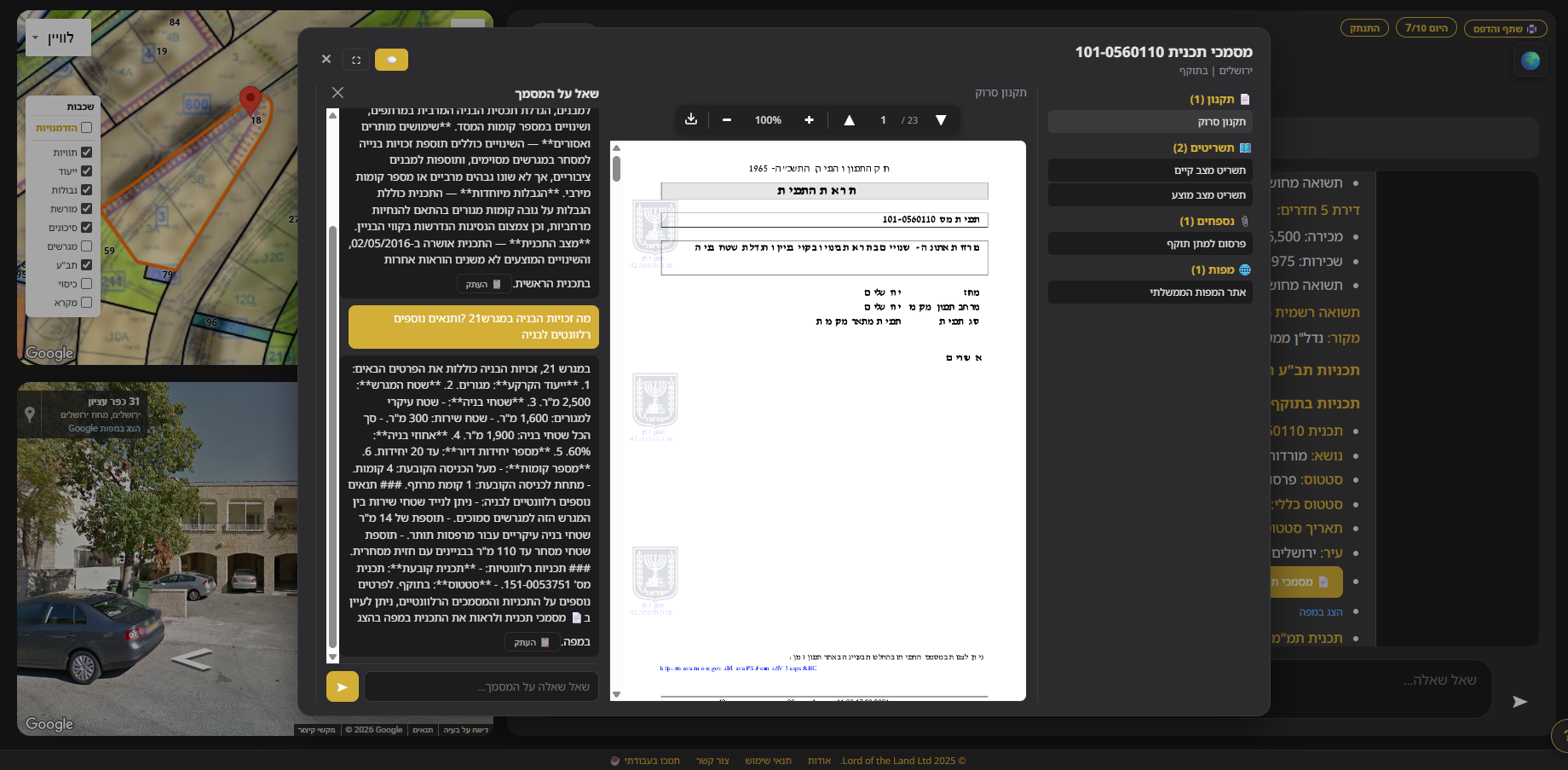Zoom in the document with the plus icon

[x=809, y=120]
